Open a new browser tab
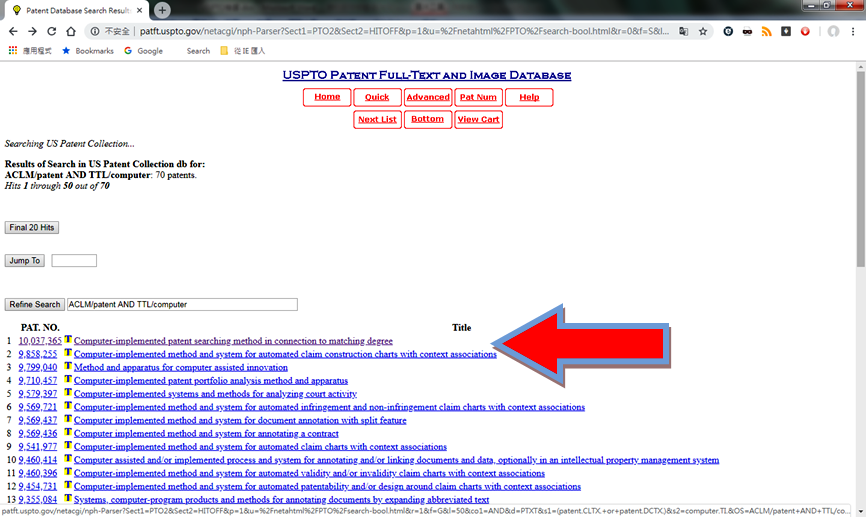The width and height of the screenshot is (866, 517). [x=162, y=10]
